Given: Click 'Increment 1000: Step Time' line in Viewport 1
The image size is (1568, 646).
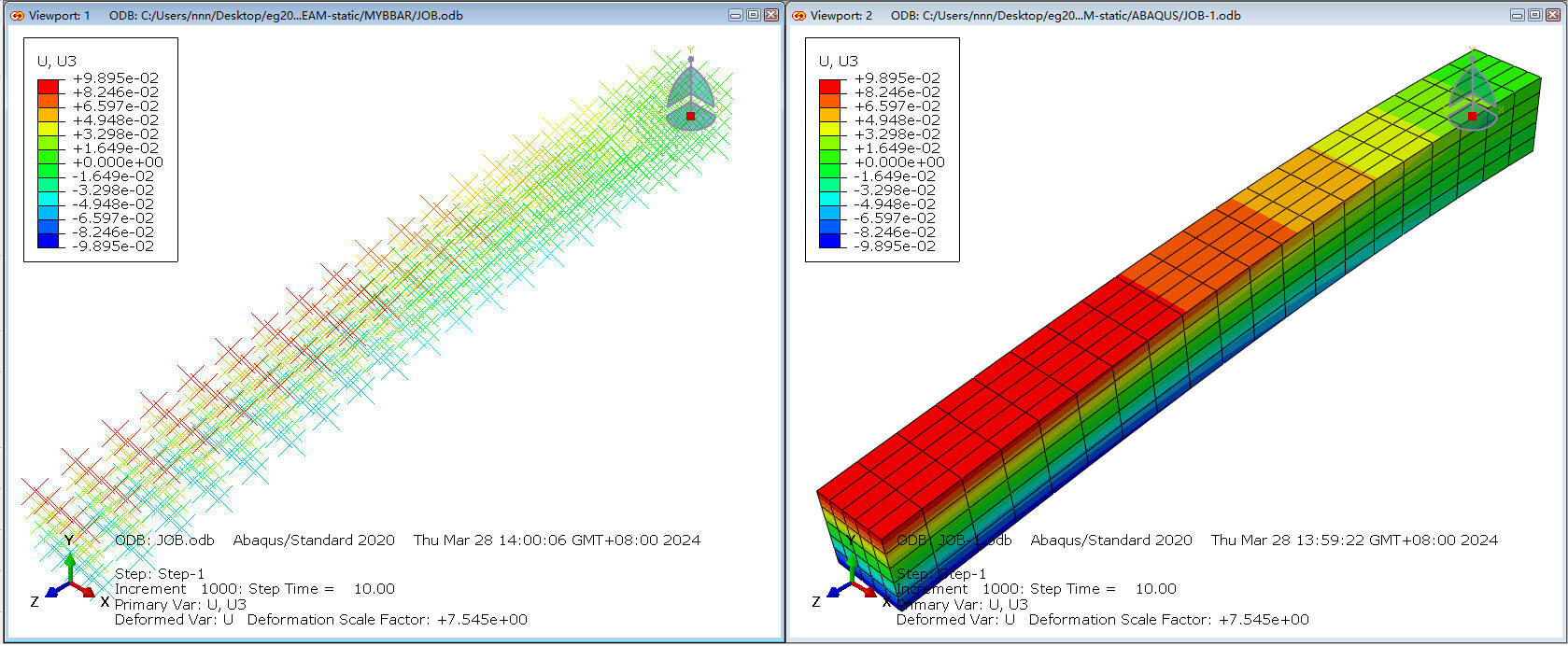Looking at the screenshot, I should [255, 589].
